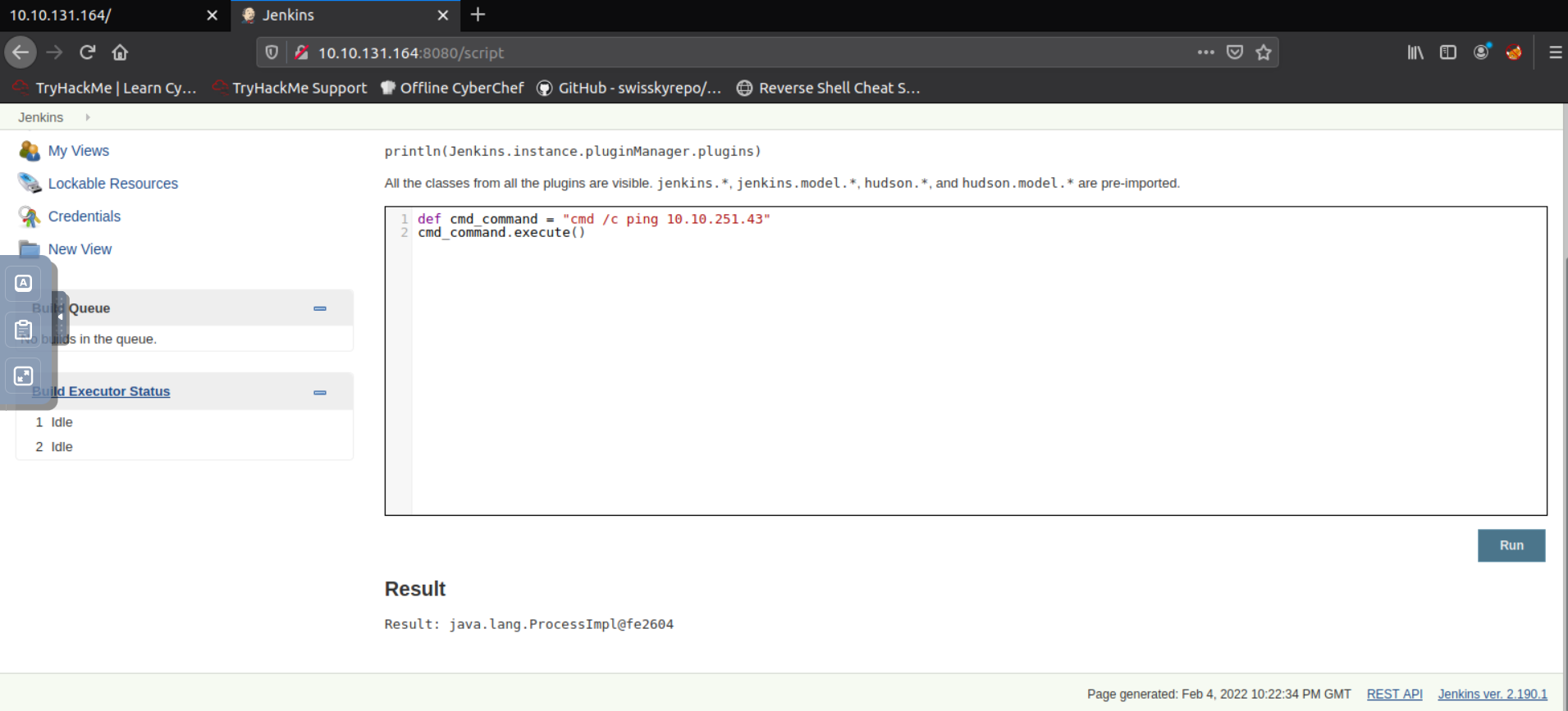Click the Result output text
This screenshot has width=1568, height=711.
point(529,624)
